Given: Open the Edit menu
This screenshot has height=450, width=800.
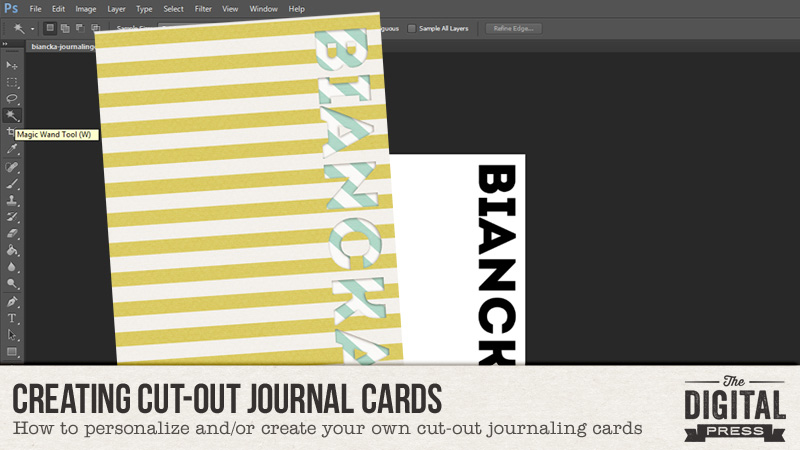Looking at the screenshot, I should tap(58, 9).
